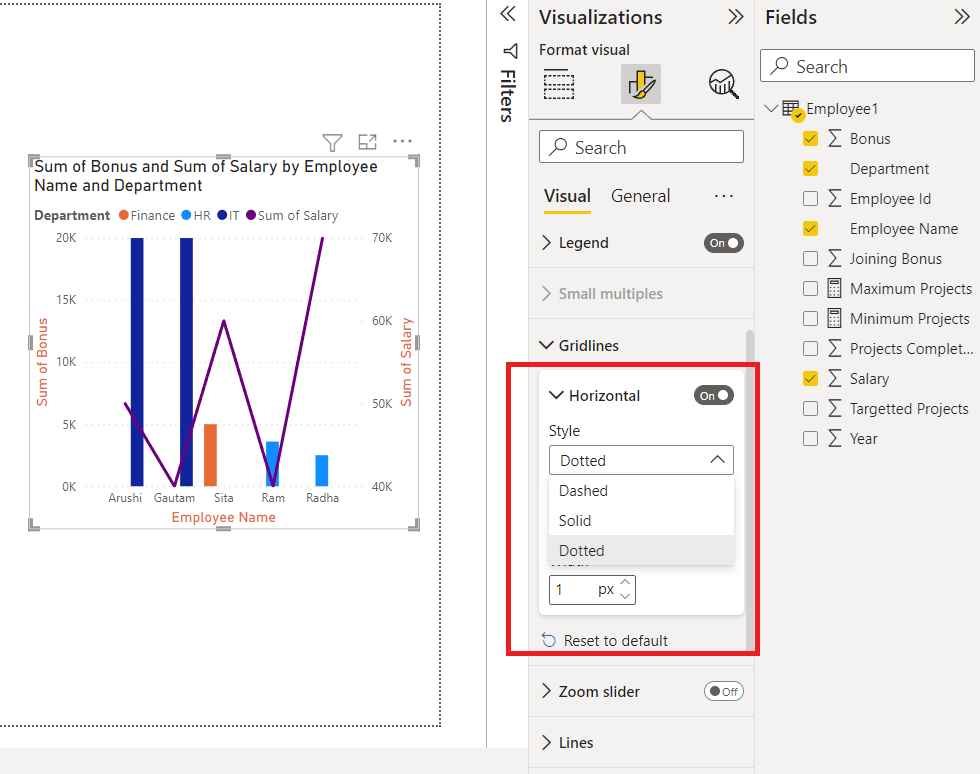Enable the Zoom slider toggle
Image resolution: width=980 pixels, height=774 pixels.
coord(724,691)
